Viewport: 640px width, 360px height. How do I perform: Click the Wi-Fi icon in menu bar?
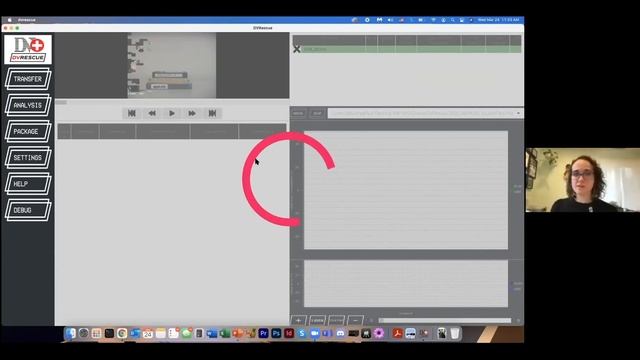(x=433, y=20)
